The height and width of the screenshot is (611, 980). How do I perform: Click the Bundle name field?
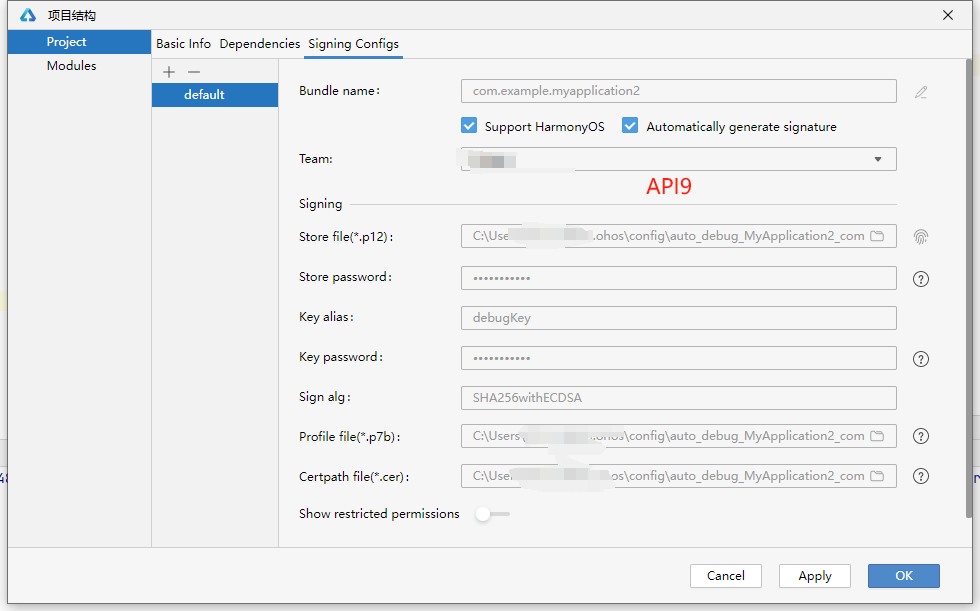click(x=679, y=91)
